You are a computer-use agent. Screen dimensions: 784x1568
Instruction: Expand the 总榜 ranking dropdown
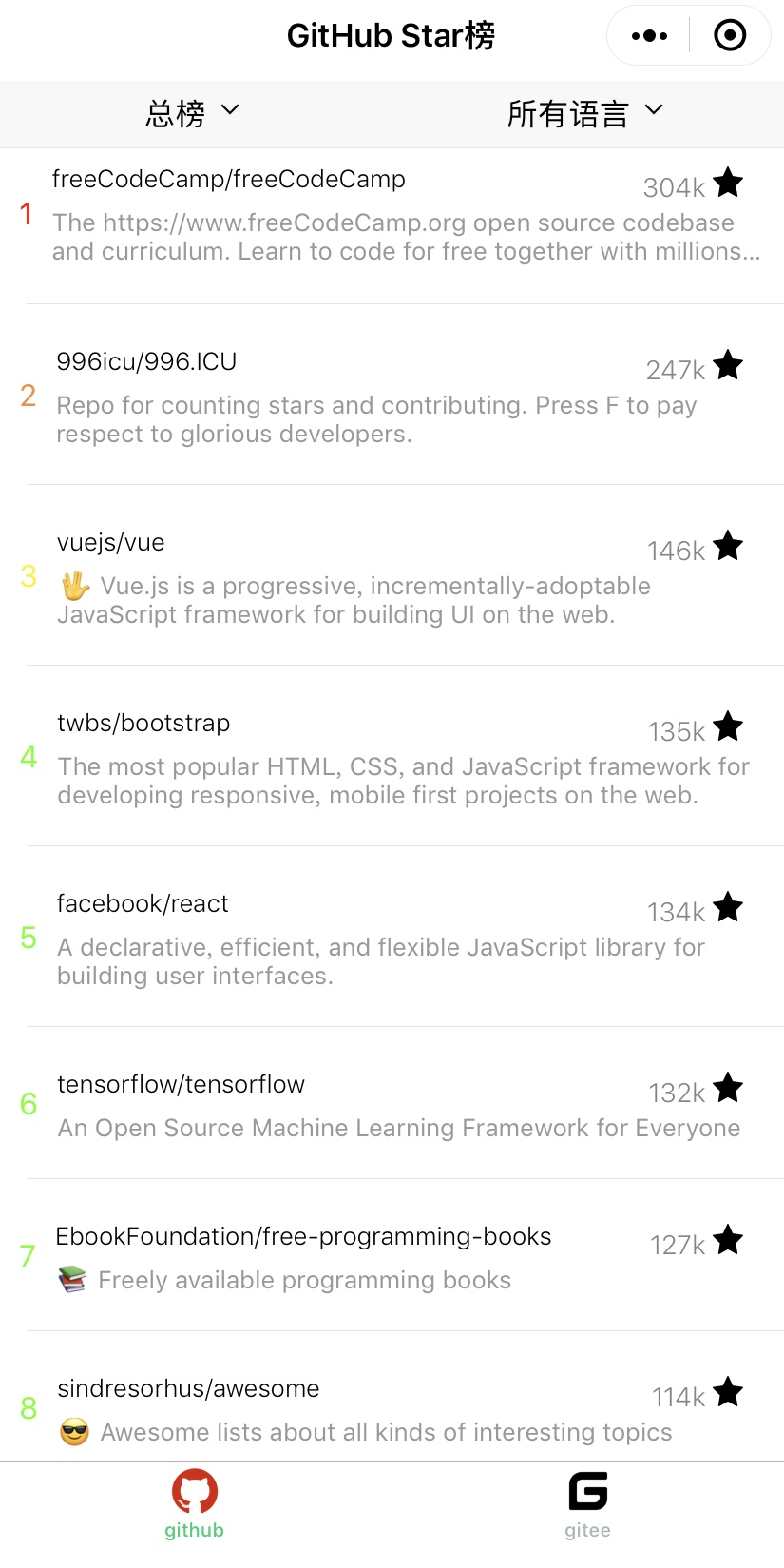[192, 113]
